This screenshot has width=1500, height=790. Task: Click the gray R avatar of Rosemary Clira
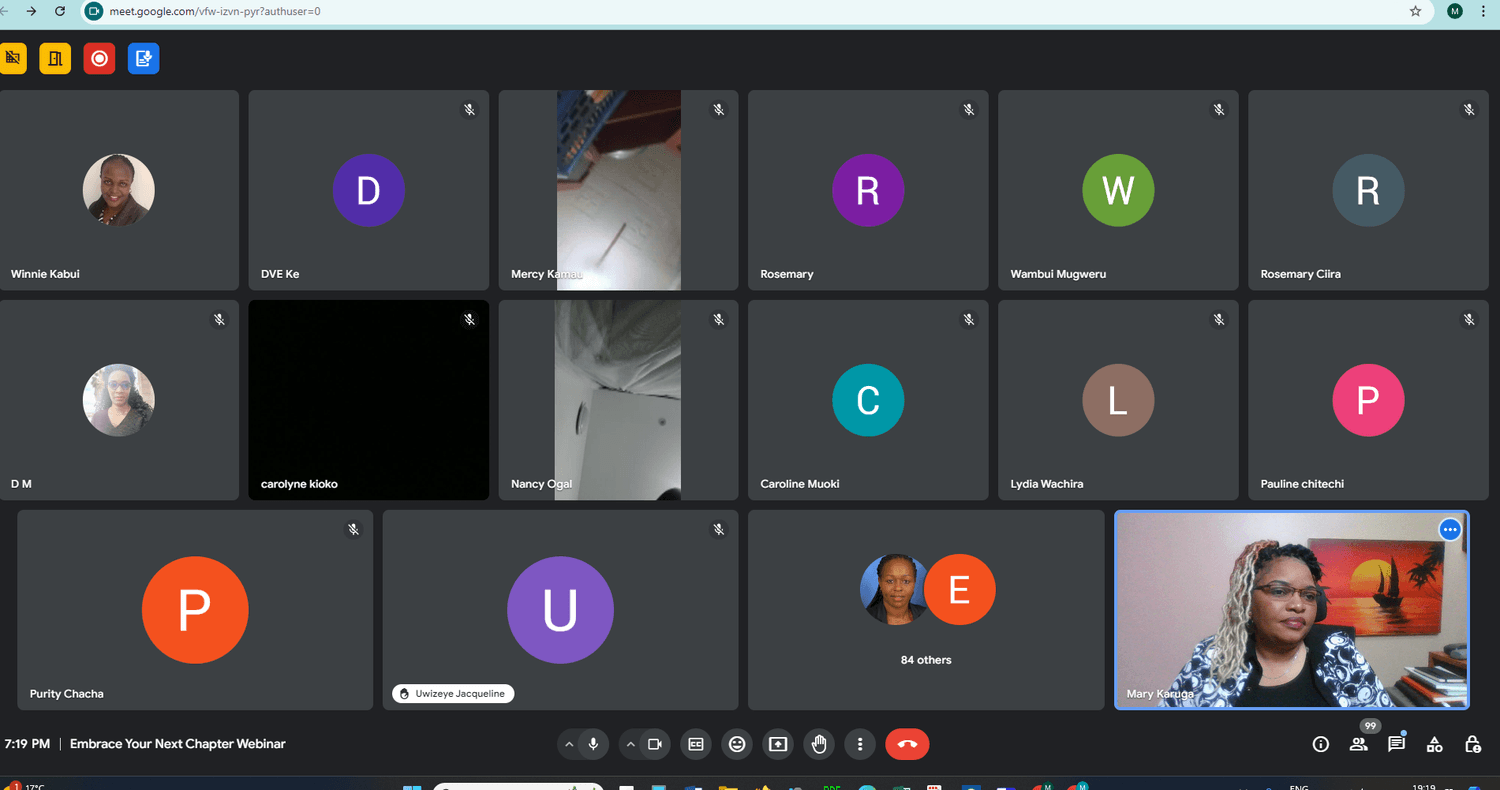click(1368, 190)
